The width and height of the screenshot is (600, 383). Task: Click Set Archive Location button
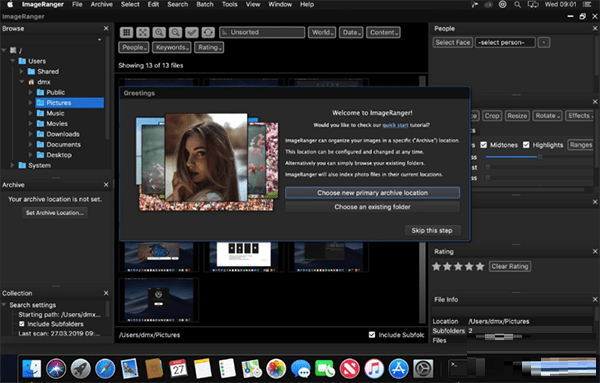click(x=55, y=213)
